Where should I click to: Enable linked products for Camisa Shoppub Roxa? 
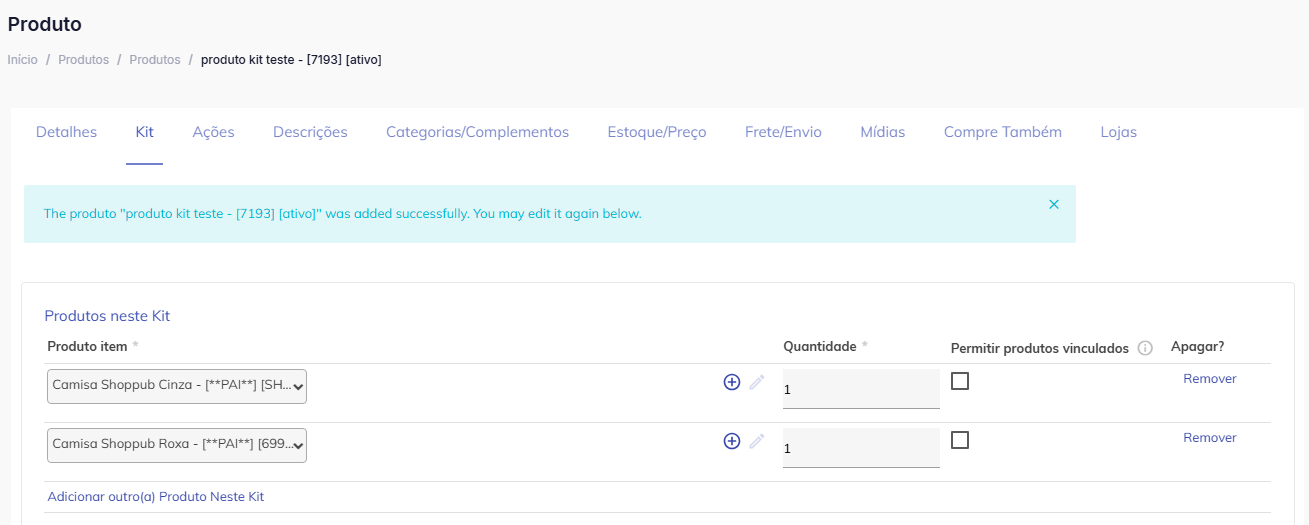[x=960, y=440]
